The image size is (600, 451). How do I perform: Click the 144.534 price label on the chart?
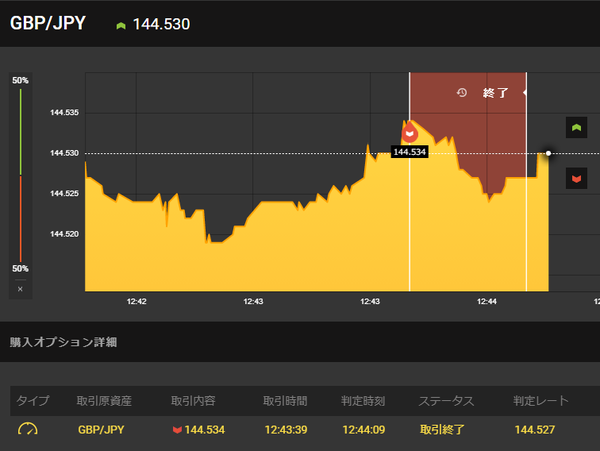coord(409,152)
